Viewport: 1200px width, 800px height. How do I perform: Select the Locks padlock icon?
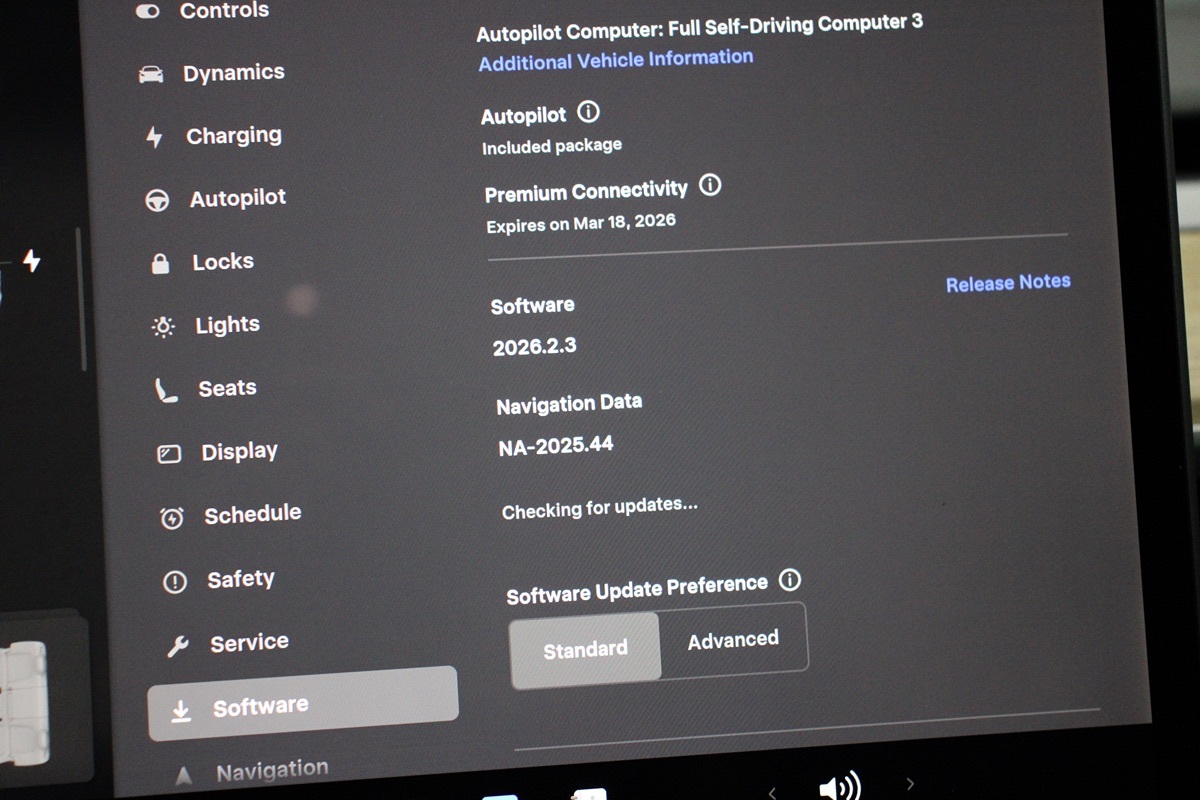[x=160, y=263]
